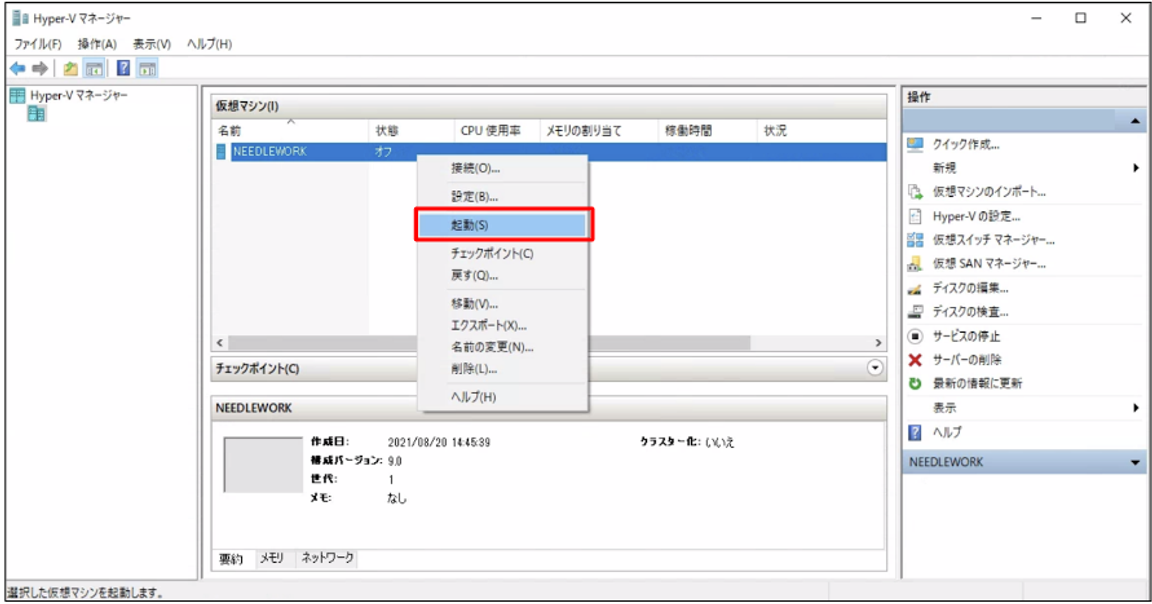Switch to the ネットワーク tab

click(x=327, y=558)
